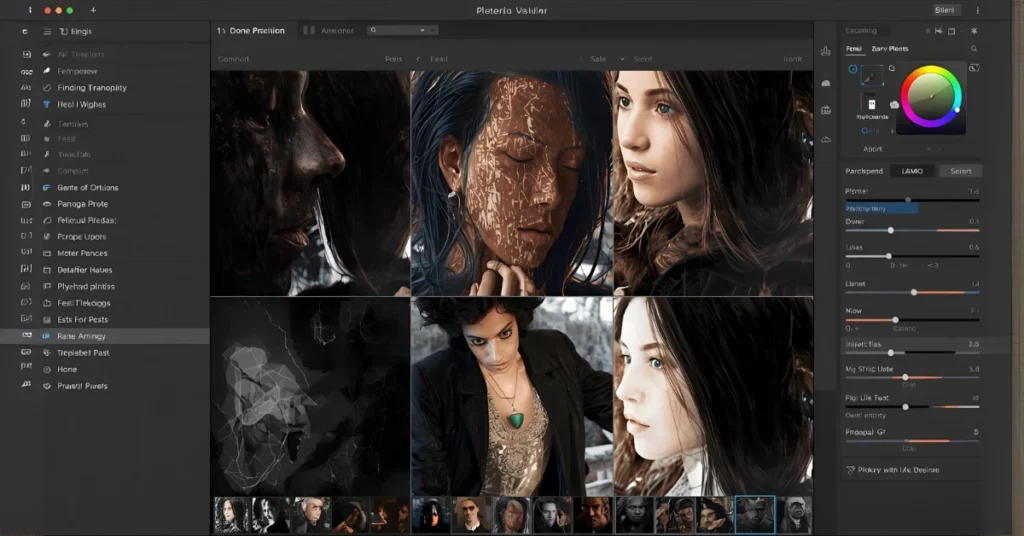Click the Finding Tranopiity list item
Screen dimensions: 1024x536
point(92,87)
